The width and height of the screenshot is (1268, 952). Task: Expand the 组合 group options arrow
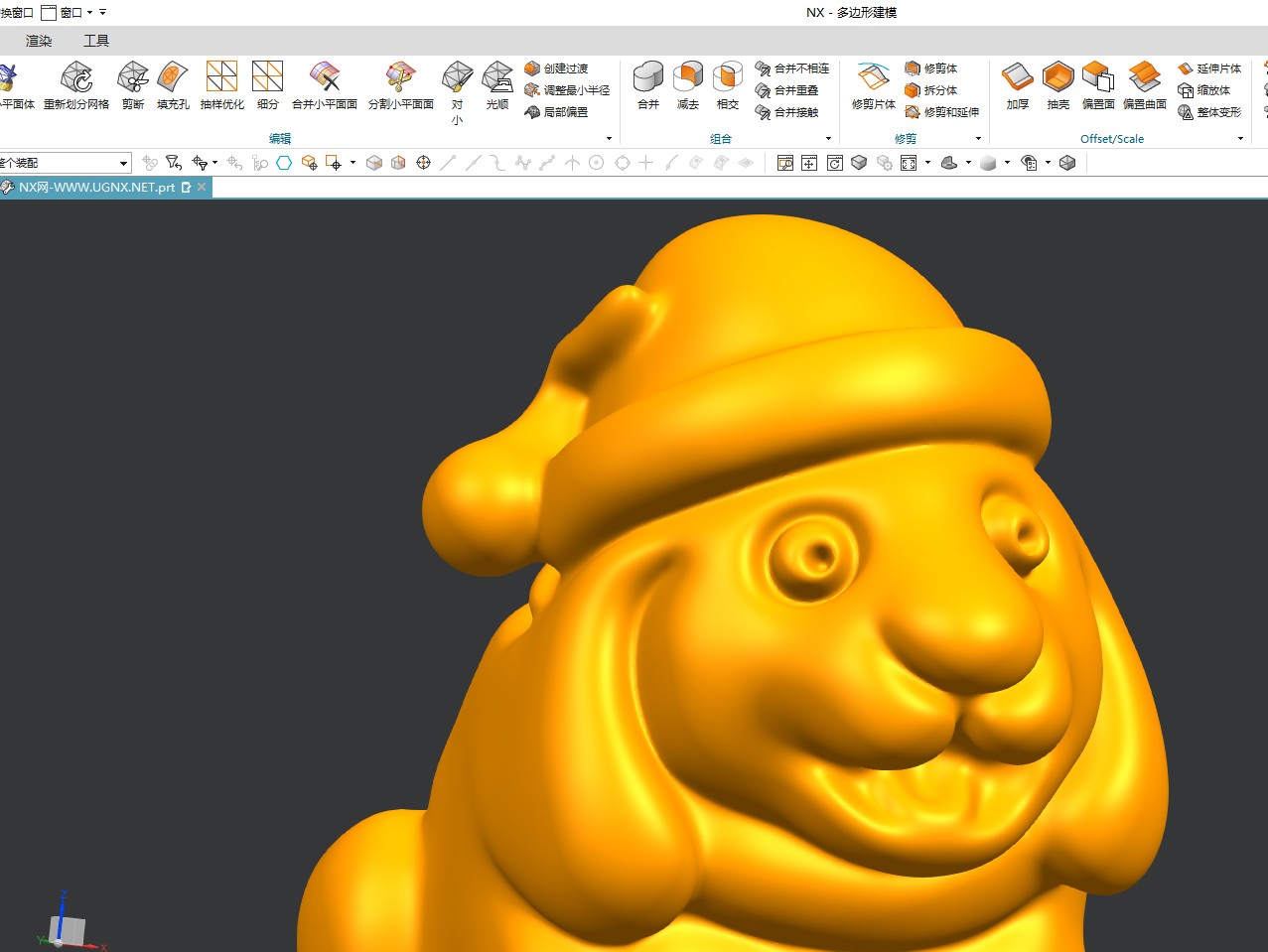point(828,139)
